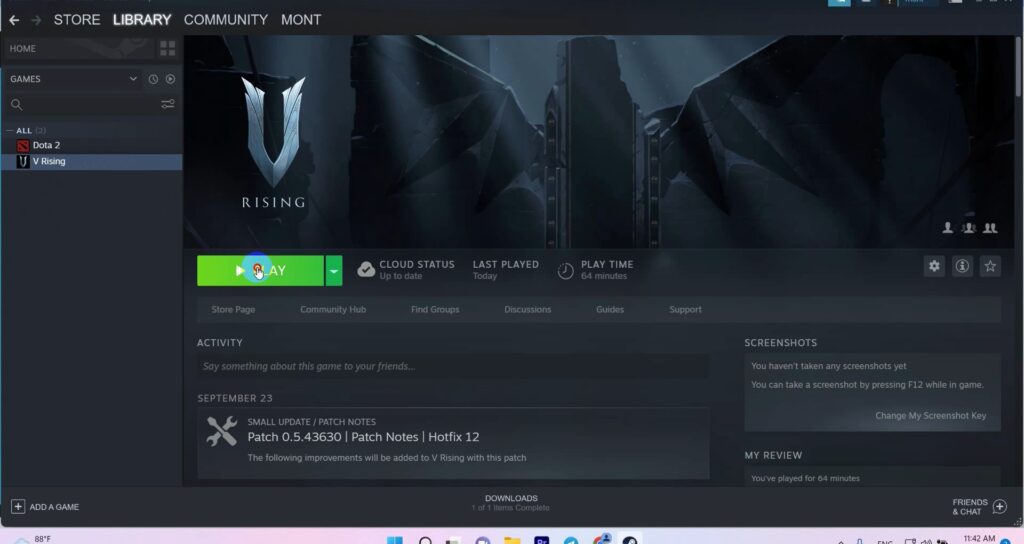
Task: Open Friends & Chat
Action: pos(979,507)
